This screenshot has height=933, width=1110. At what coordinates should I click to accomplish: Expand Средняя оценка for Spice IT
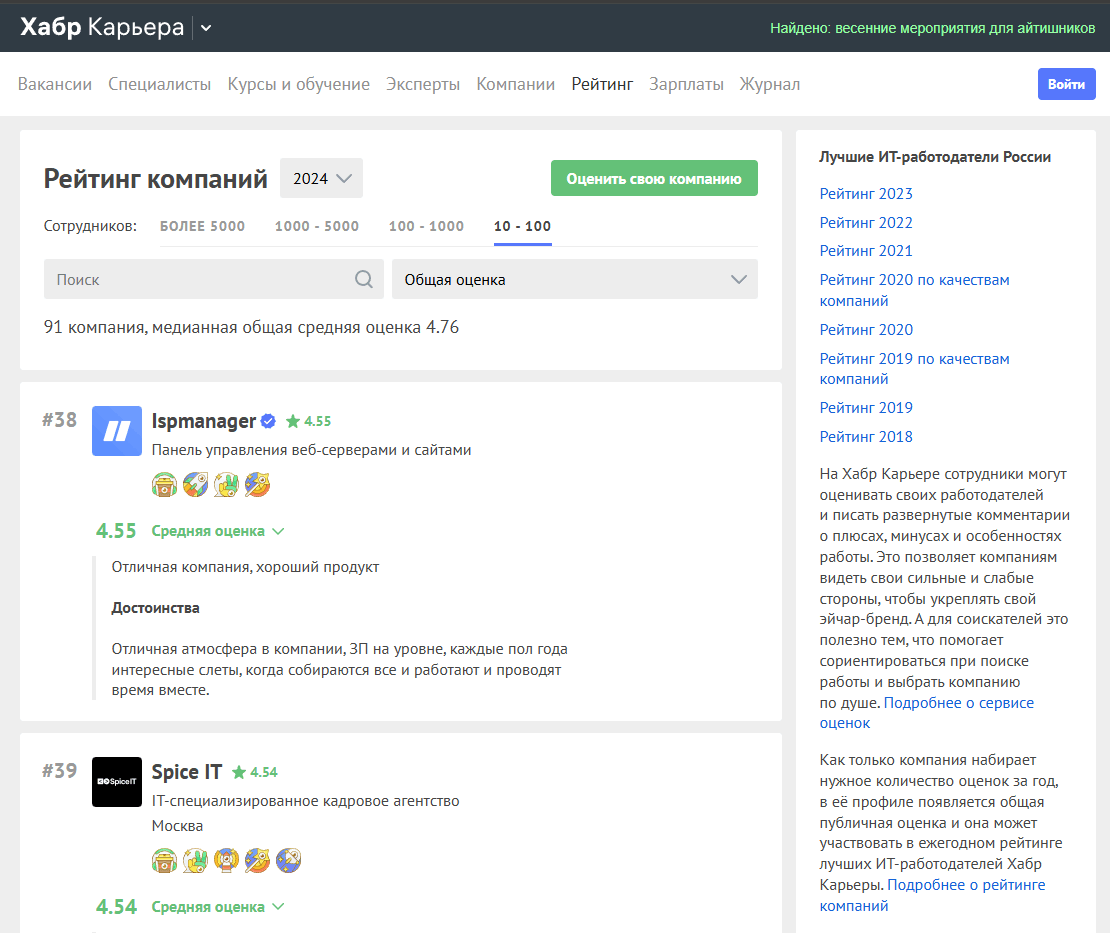[x=218, y=907]
